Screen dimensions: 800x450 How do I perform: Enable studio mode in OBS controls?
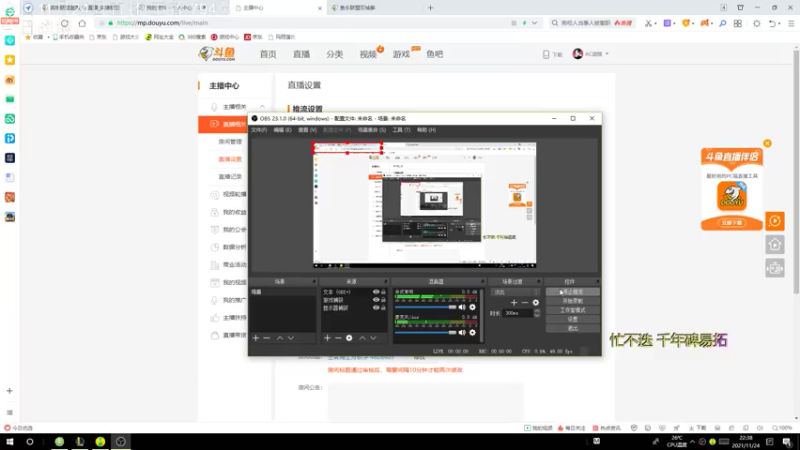[x=572, y=310]
